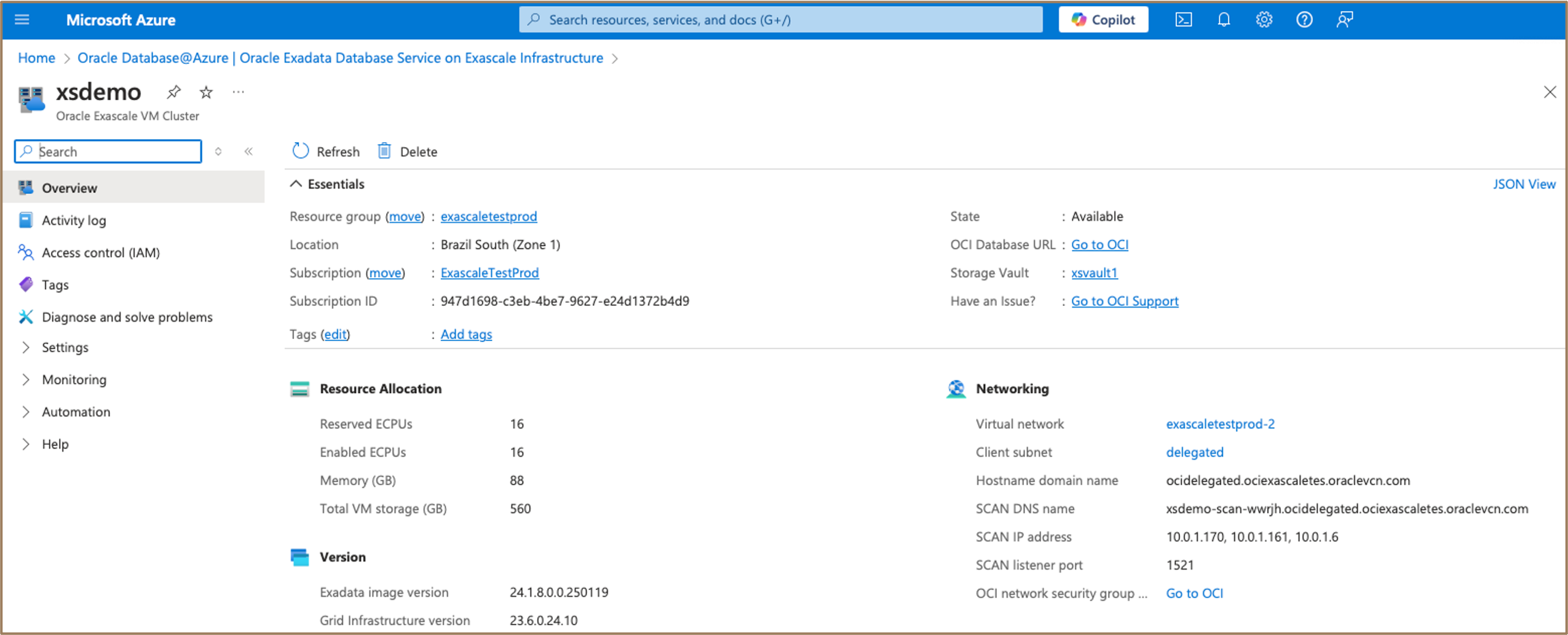The height and width of the screenshot is (635, 1568).
Task: Close the xsdemo blade
Action: pos(1550,92)
